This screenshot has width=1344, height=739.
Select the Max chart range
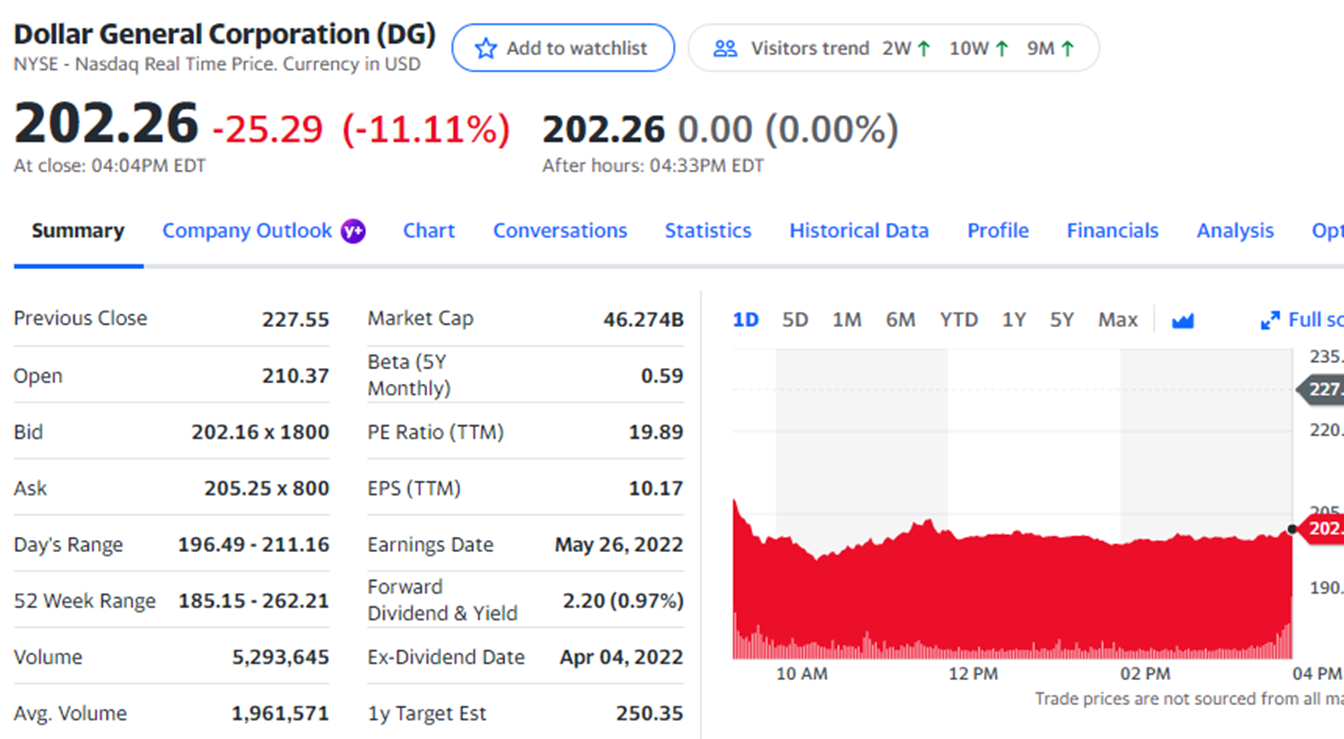tap(1118, 320)
